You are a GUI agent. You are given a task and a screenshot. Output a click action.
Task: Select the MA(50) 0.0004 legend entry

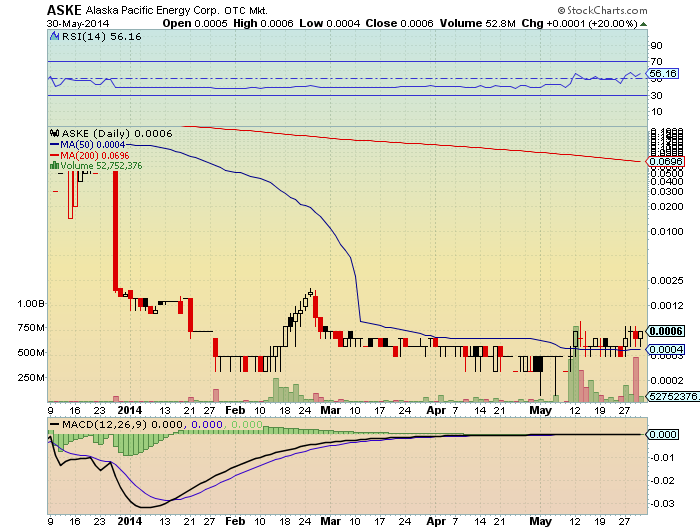coord(93,145)
